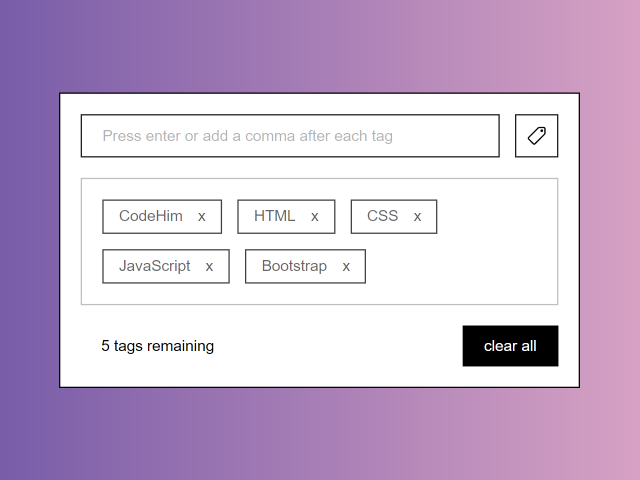Remove the HTML tag using its x
The width and height of the screenshot is (640, 480).
tap(314, 217)
